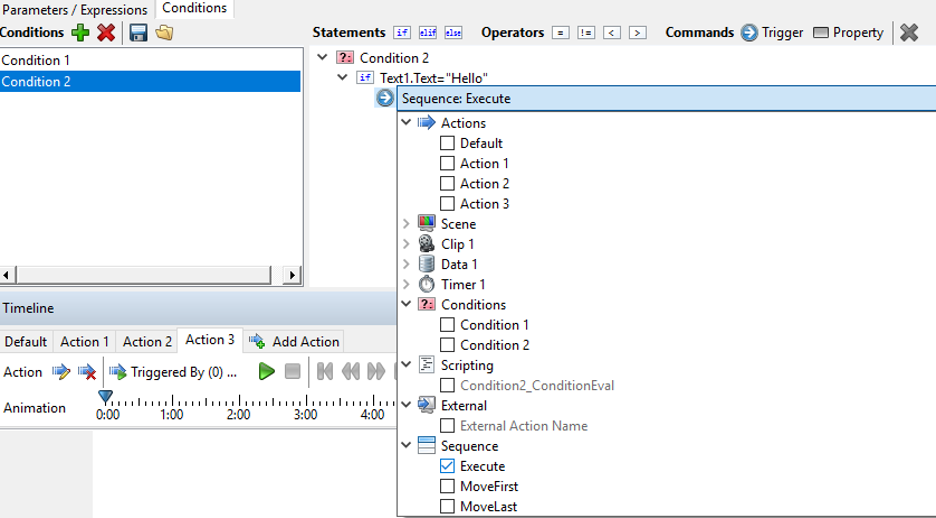Uncheck the Execute sequence checkbox

(x=447, y=467)
